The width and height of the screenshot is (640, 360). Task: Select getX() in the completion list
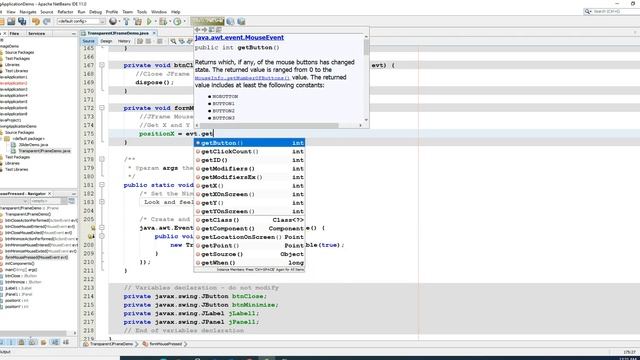pyautogui.click(x=249, y=186)
